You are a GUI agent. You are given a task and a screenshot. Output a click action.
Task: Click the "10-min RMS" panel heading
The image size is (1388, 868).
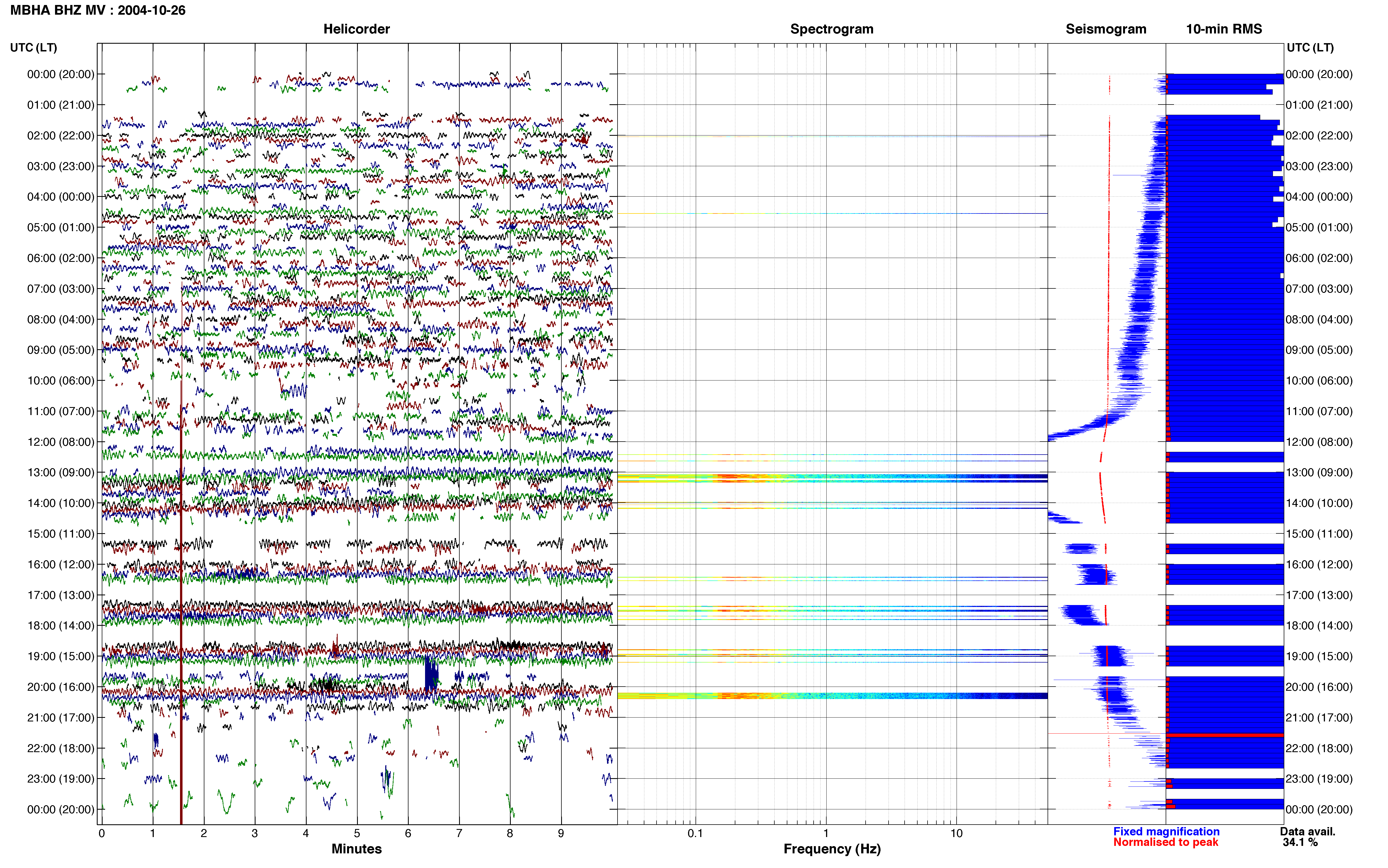click(1224, 29)
